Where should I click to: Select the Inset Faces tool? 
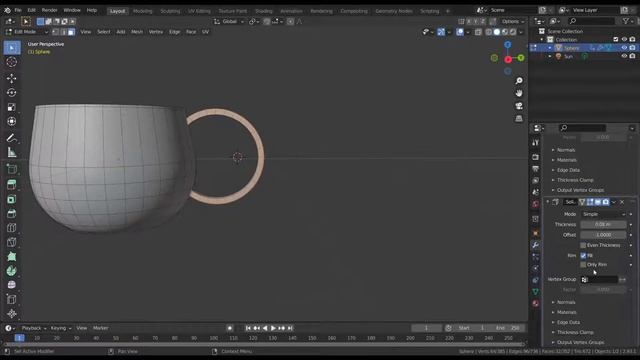12,199
